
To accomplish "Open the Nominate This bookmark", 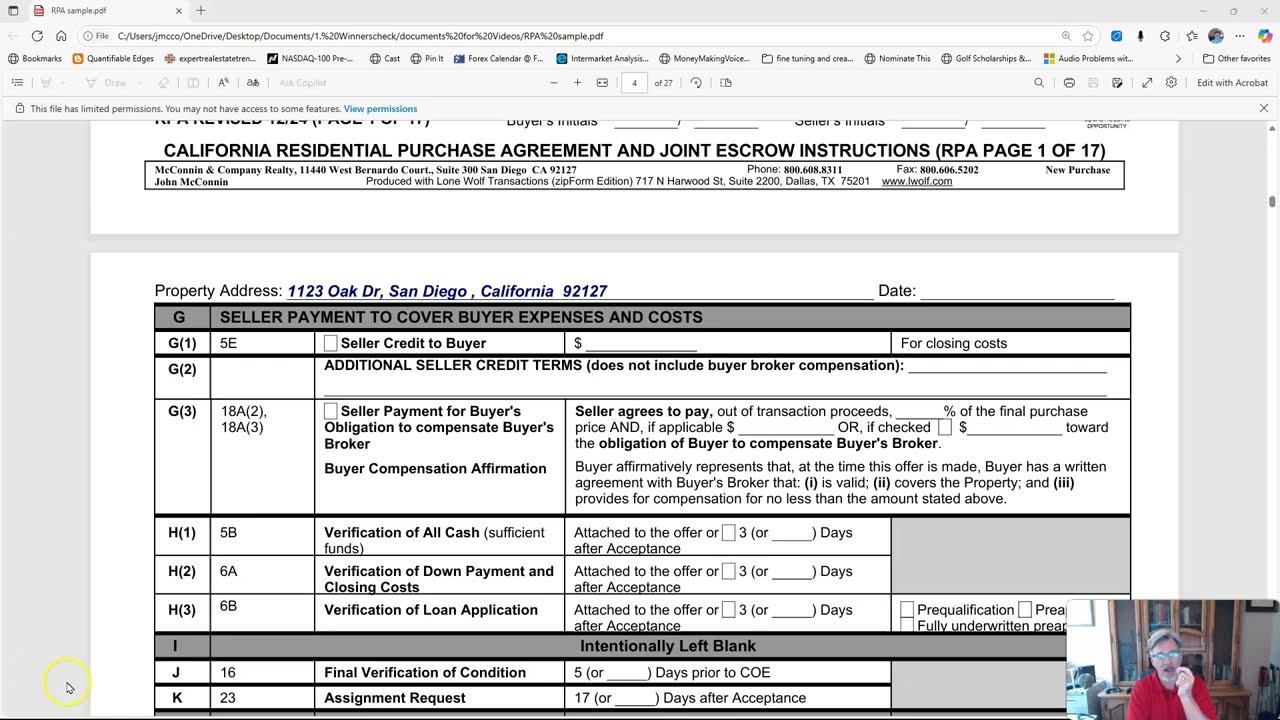I will pyautogui.click(x=897, y=59).
